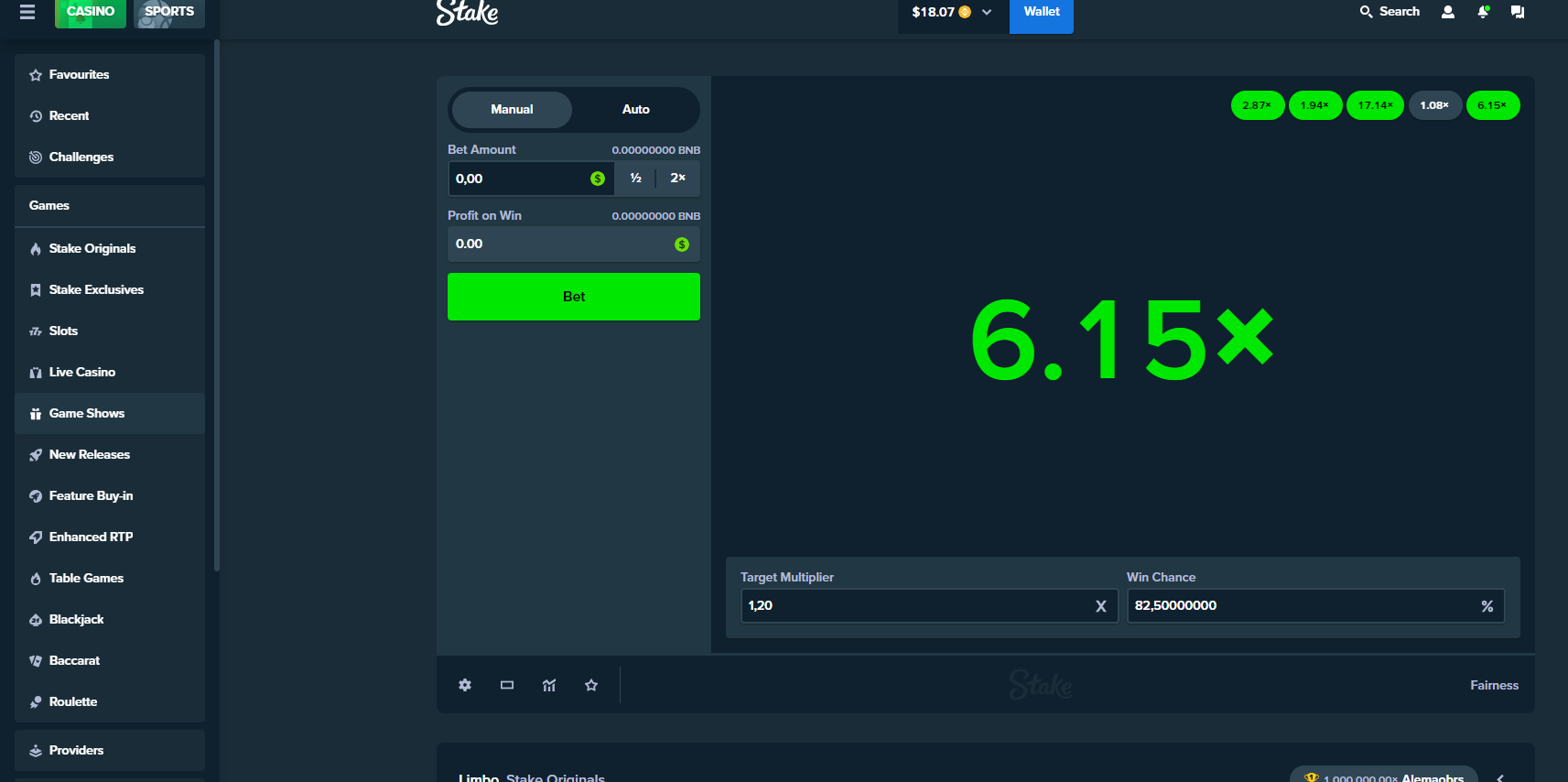Screen dimensions: 1568x782
Task: Switch to Manual betting mode
Action: [x=512, y=110]
